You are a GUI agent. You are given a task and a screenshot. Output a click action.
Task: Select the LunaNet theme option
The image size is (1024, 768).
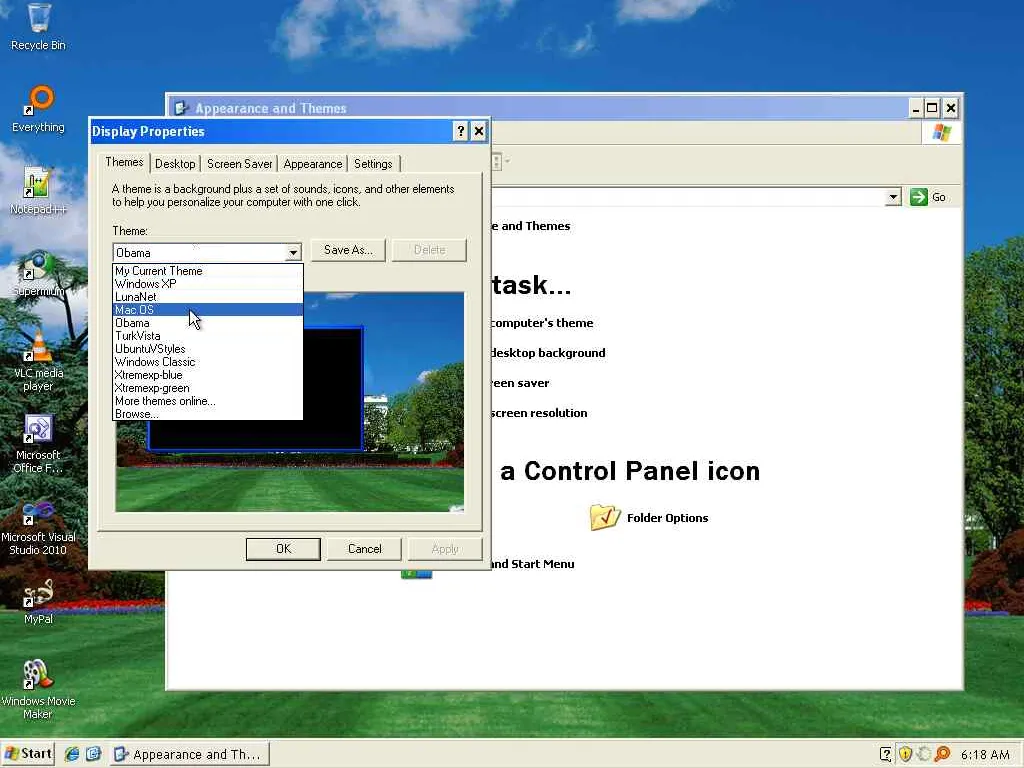[x=208, y=296]
